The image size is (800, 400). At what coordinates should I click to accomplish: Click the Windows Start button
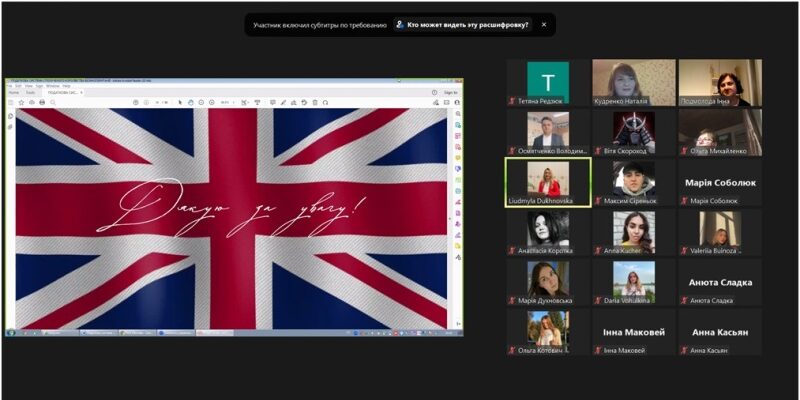(11, 333)
